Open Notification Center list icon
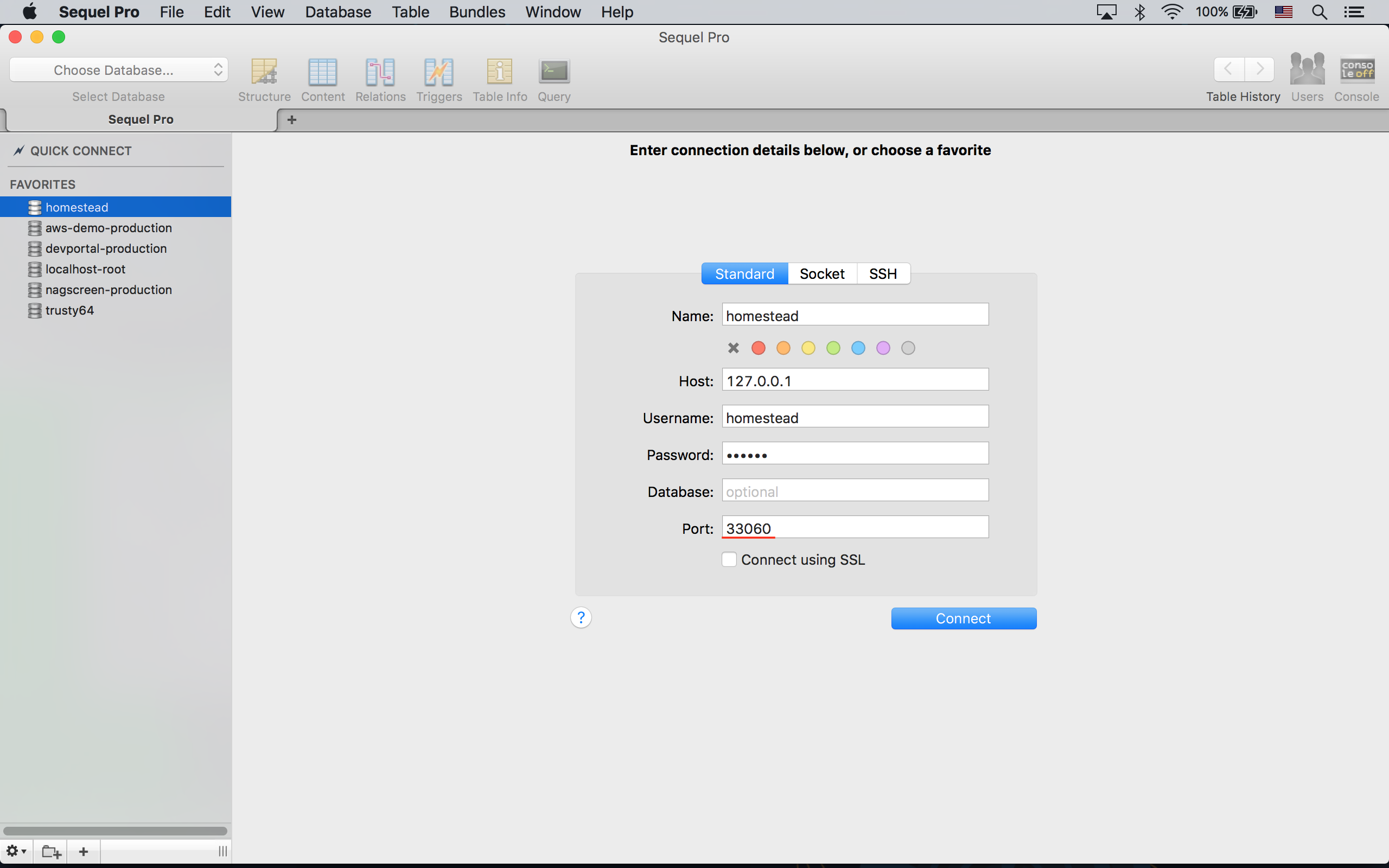1389x868 pixels. [1354, 12]
